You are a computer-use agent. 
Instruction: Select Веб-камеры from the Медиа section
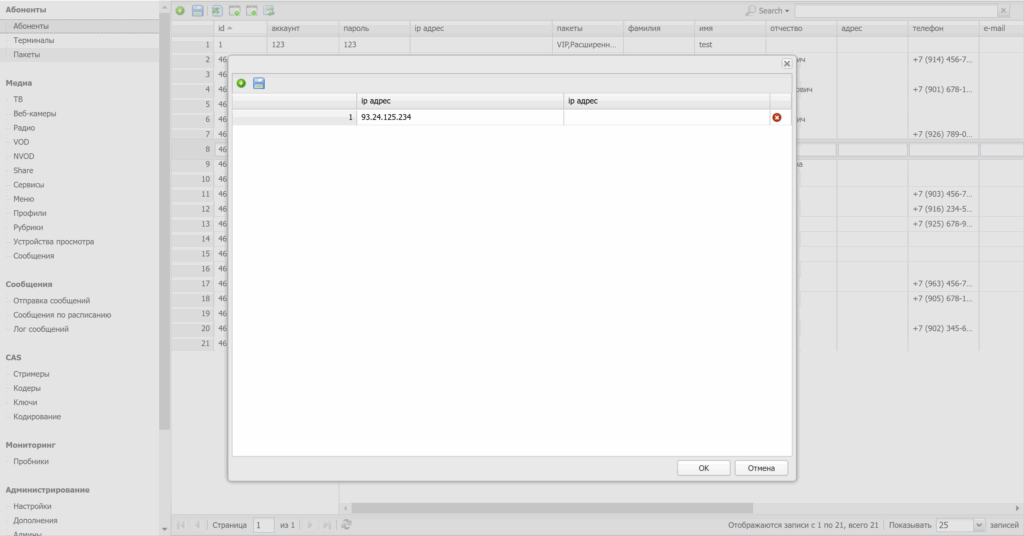pos(35,114)
